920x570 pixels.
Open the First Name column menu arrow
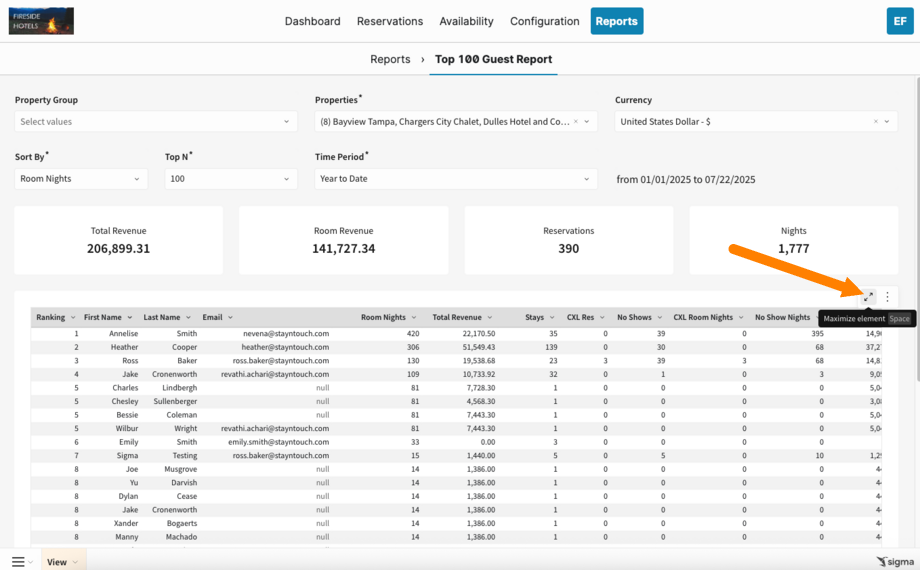click(130, 318)
